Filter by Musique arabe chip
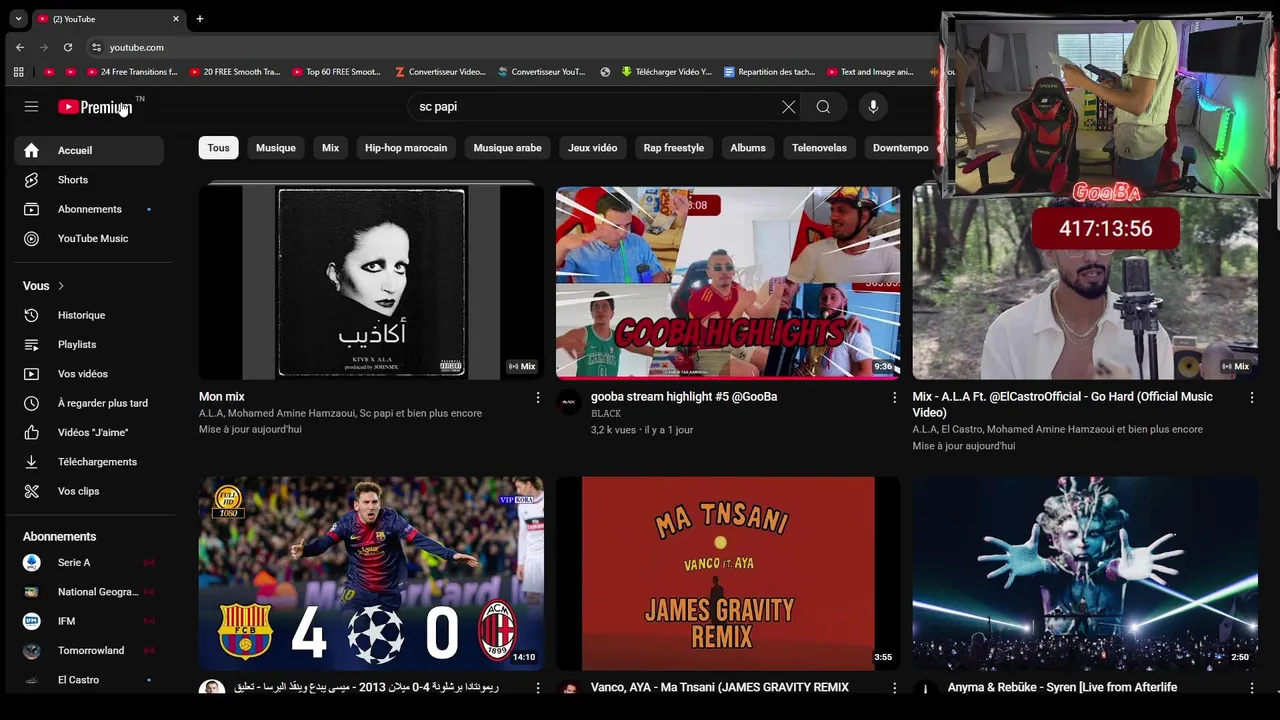Screen dimensions: 1280x720 [x=507, y=148]
